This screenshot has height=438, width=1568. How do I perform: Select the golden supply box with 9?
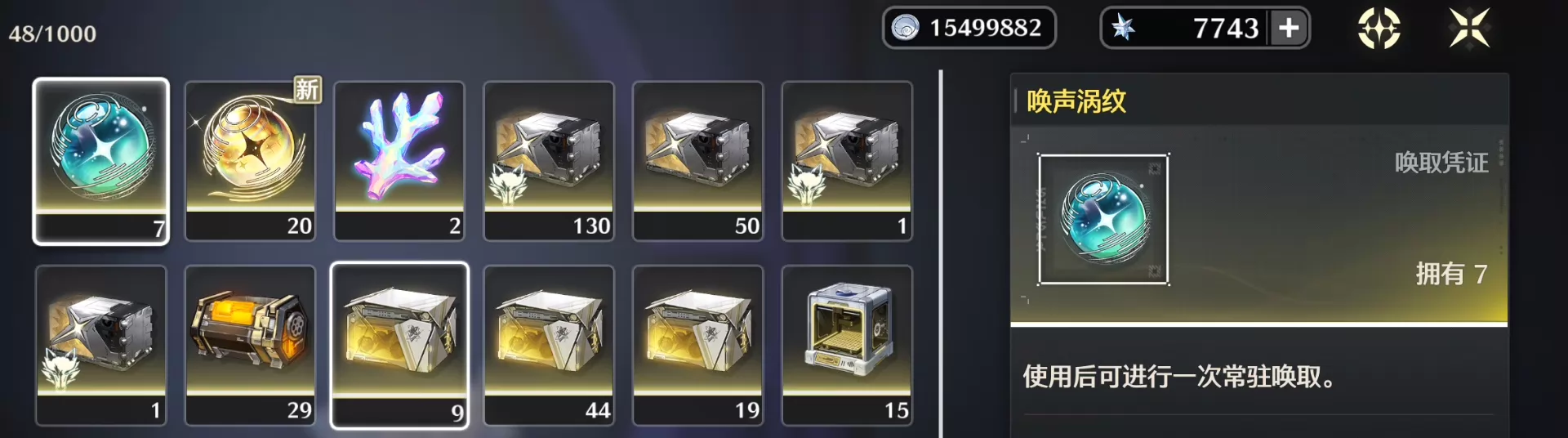click(399, 345)
